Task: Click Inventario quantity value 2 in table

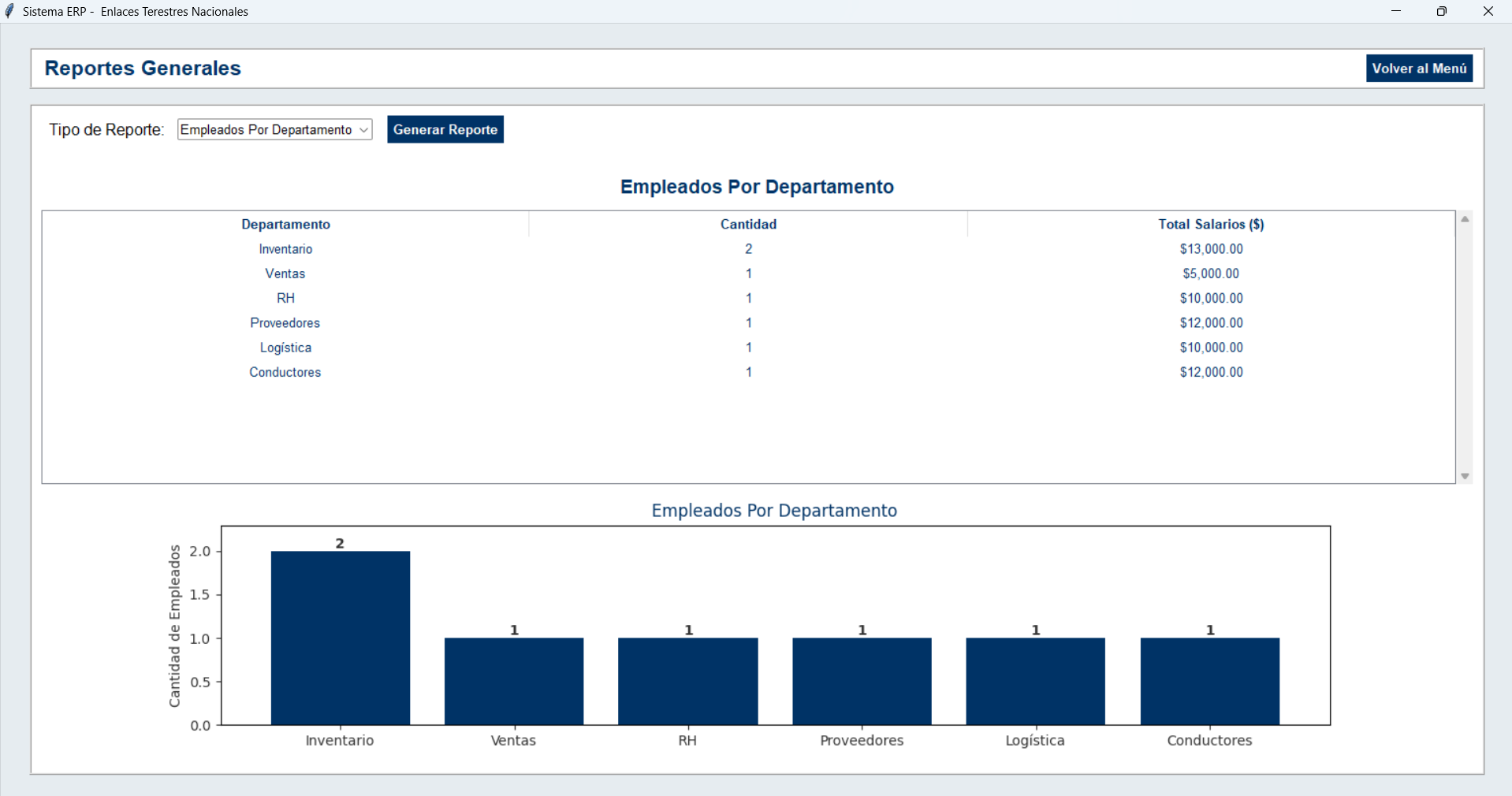Action: point(748,249)
